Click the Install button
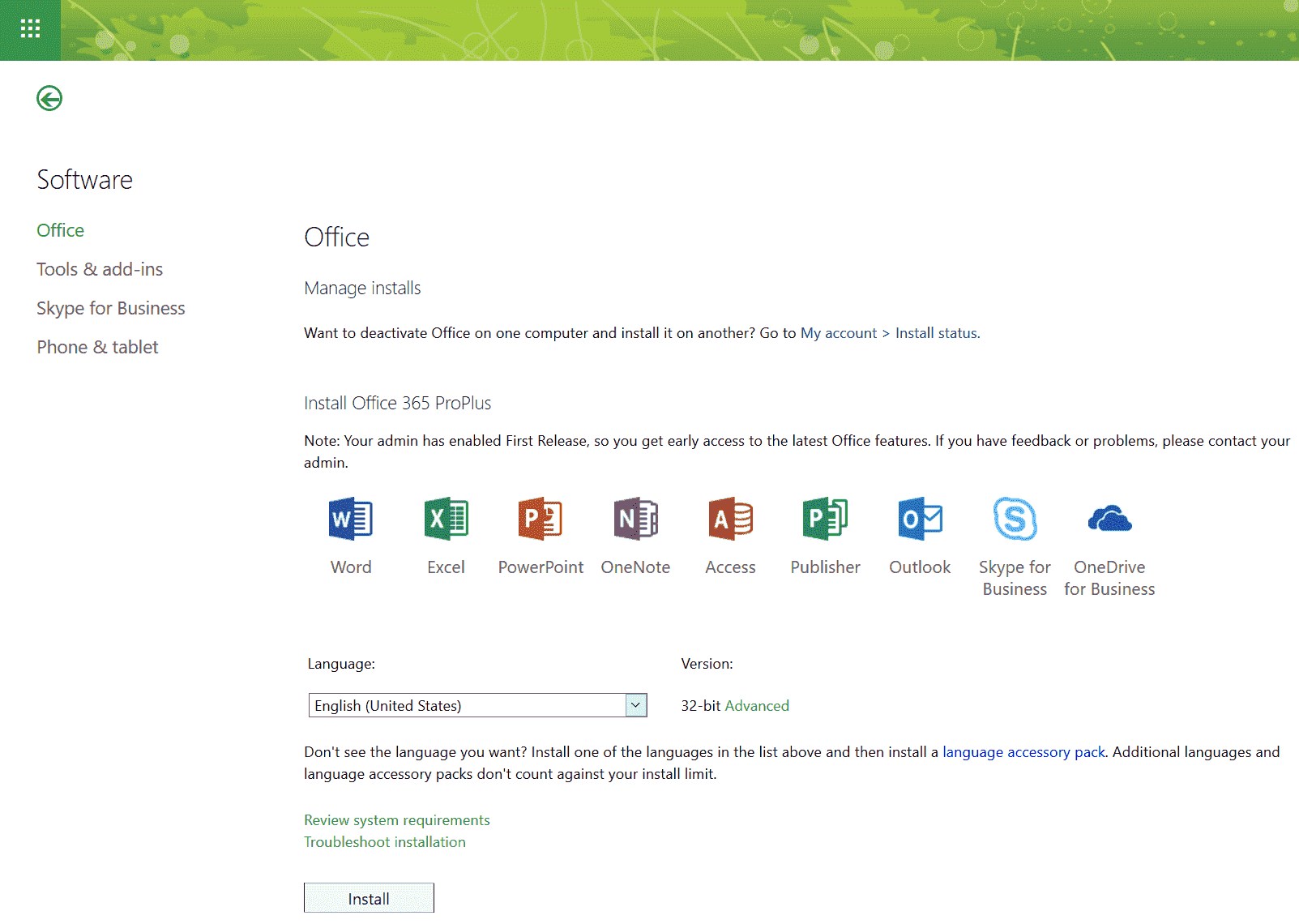The image size is (1299, 924). coord(369,898)
